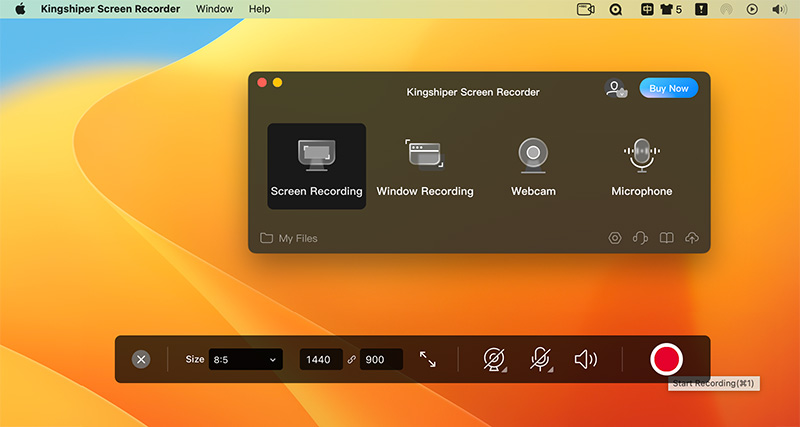Open Kingshiper Screen Recorder app menu
Image resolution: width=800 pixels, height=427 pixels.
(x=110, y=9)
